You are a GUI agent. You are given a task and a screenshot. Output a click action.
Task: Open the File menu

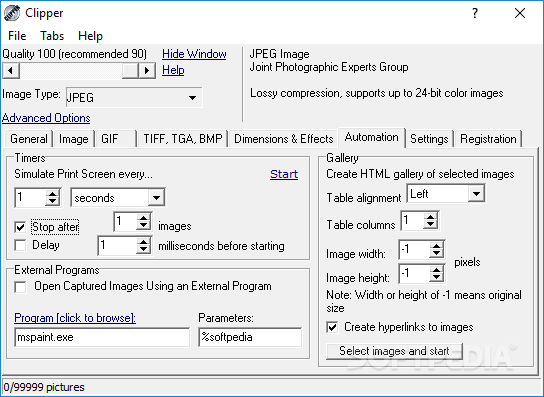click(17, 36)
